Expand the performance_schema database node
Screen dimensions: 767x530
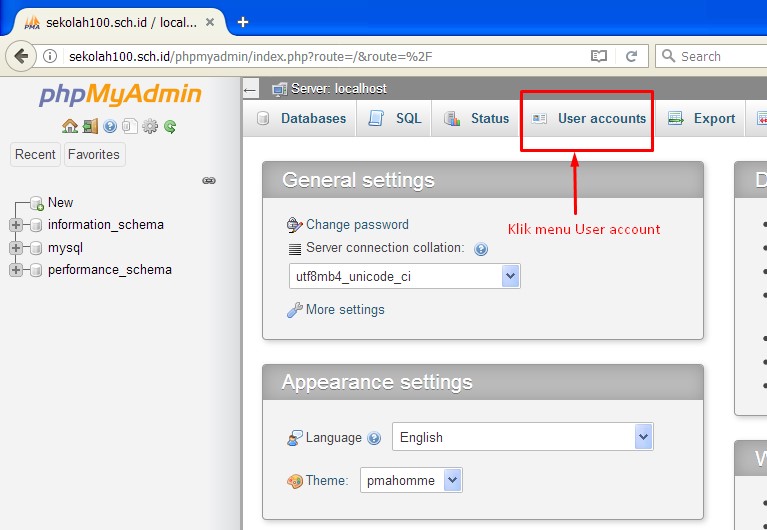[x=16, y=270]
